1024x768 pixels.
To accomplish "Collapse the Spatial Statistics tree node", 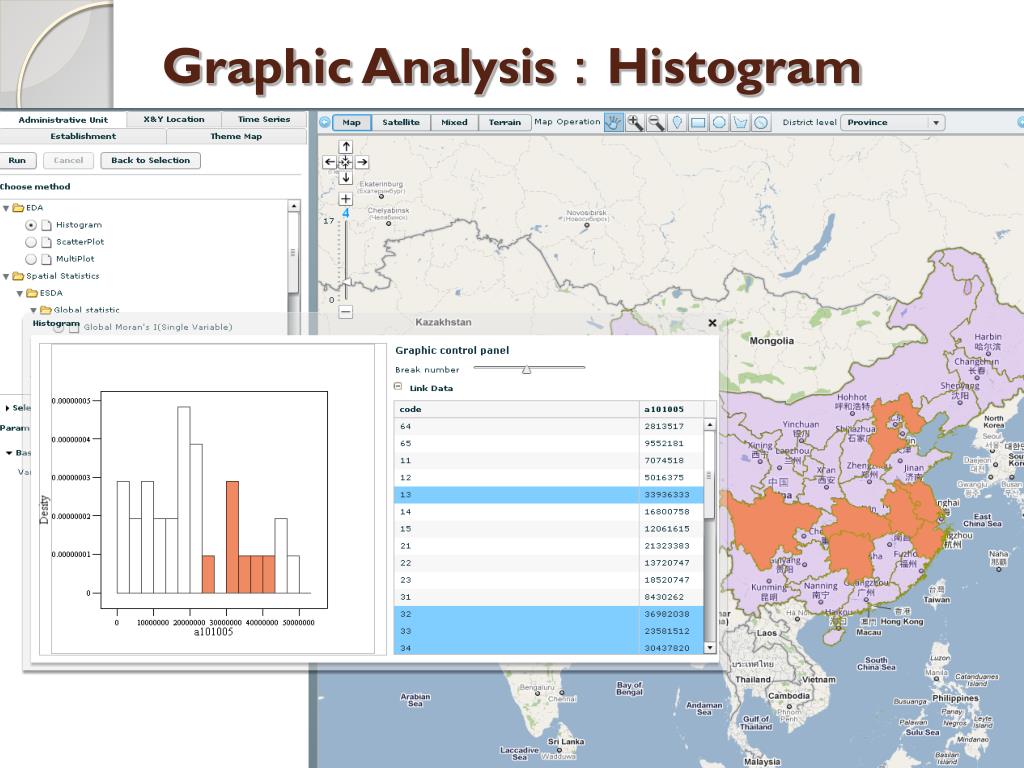I will [6, 277].
